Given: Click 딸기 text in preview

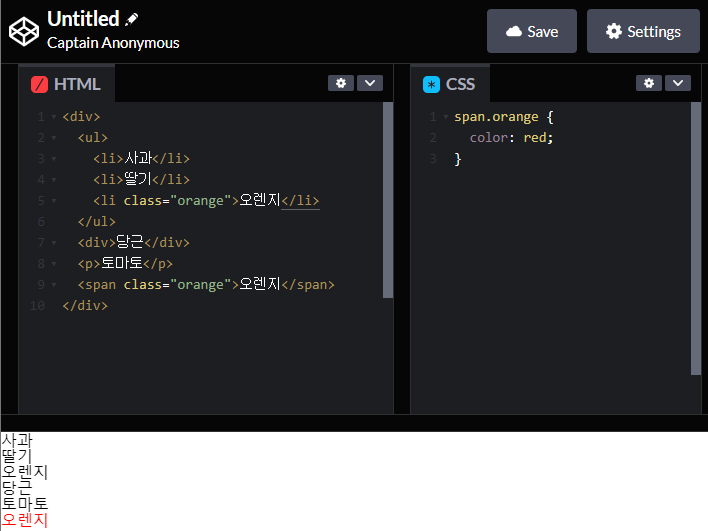Looking at the screenshot, I should click(x=17, y=456).
